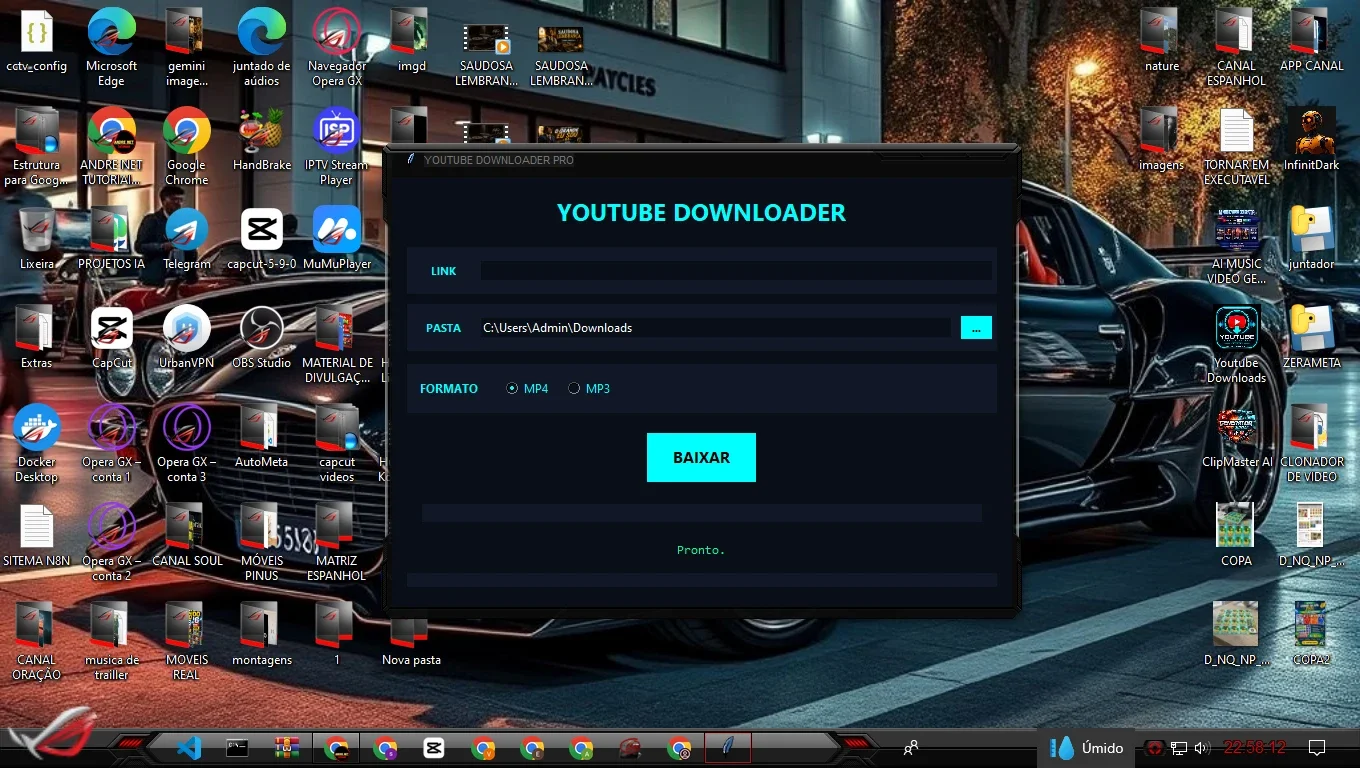Open Opera GX – conta 3 shortcut
This screenshot has width=1360, height=768.
click(187, 443)
